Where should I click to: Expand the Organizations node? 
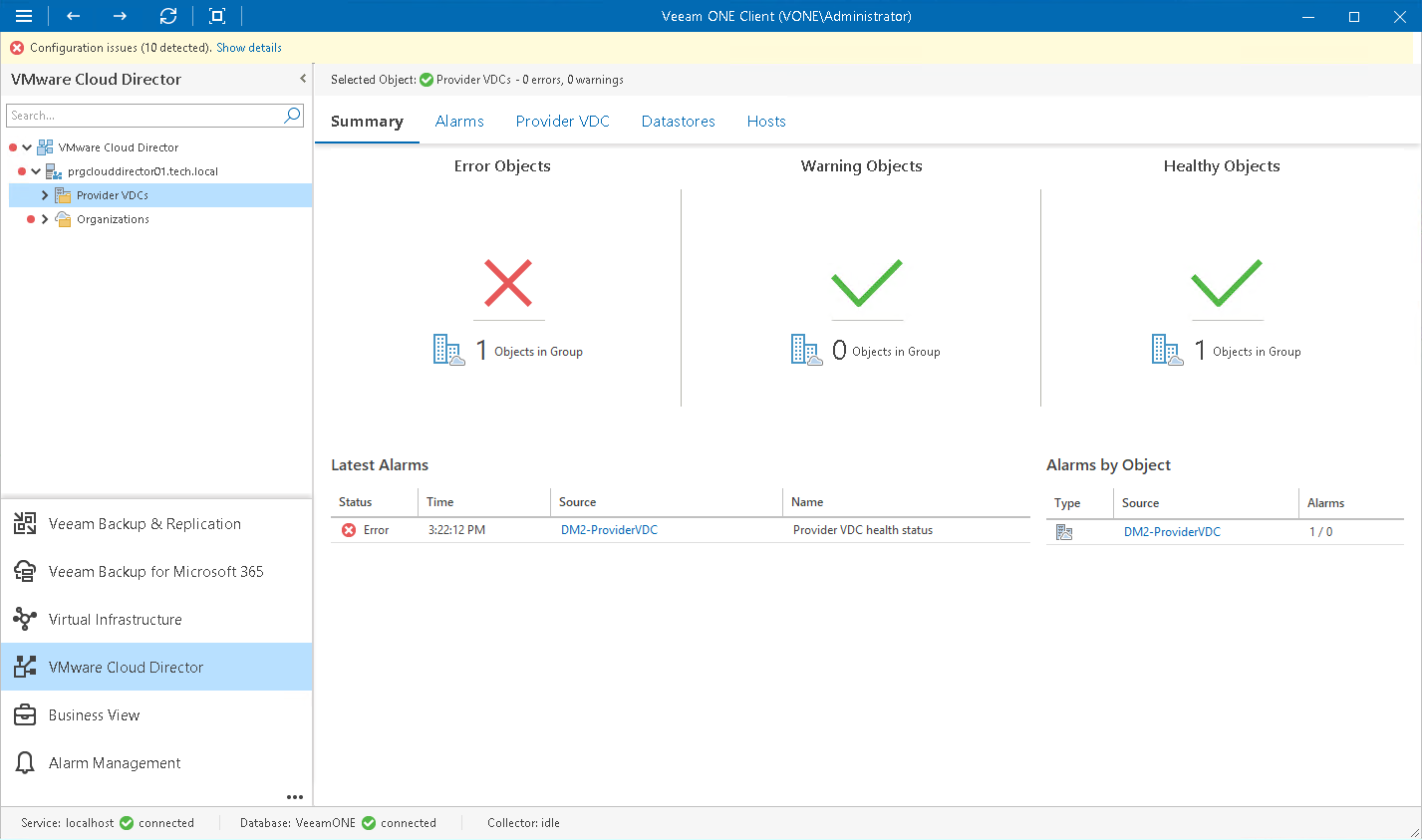click(45, 219)
